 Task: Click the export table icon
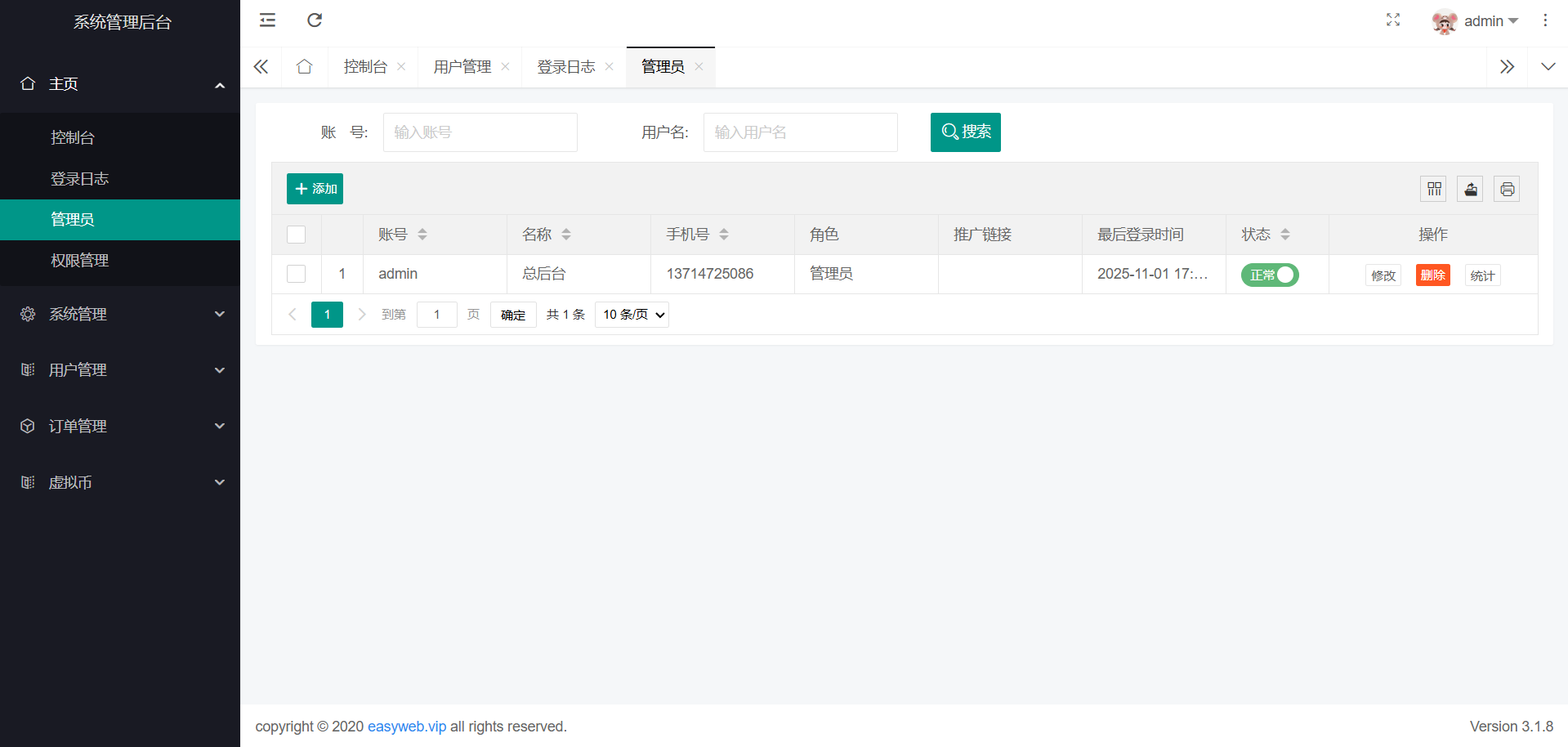pos(1470,190)
